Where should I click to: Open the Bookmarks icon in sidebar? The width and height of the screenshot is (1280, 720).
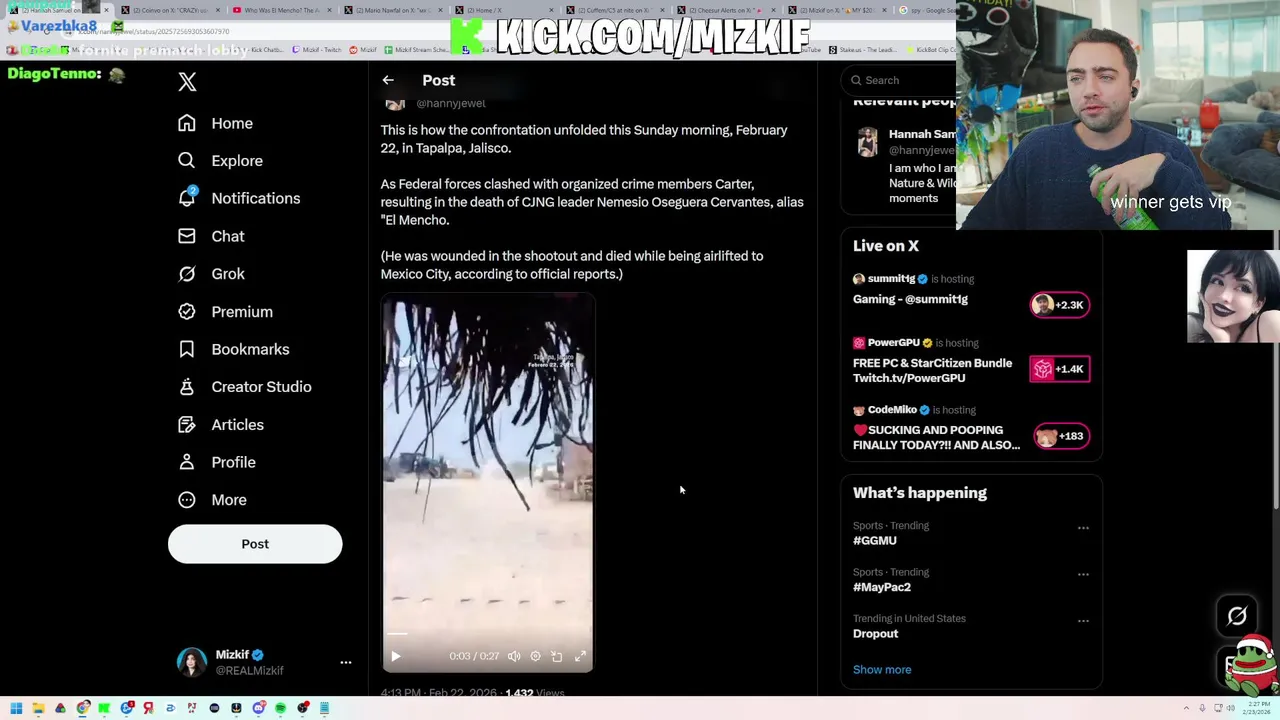[x=187, y=349]
